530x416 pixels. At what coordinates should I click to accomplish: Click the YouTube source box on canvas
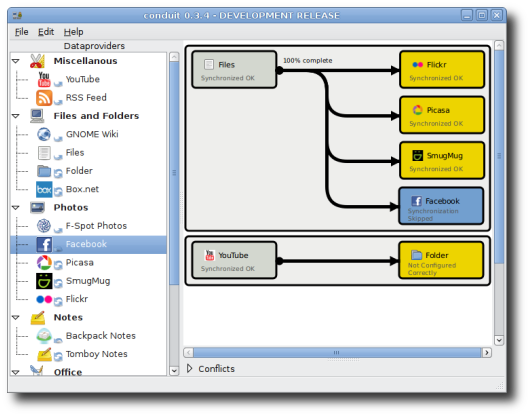pos(234,260)
